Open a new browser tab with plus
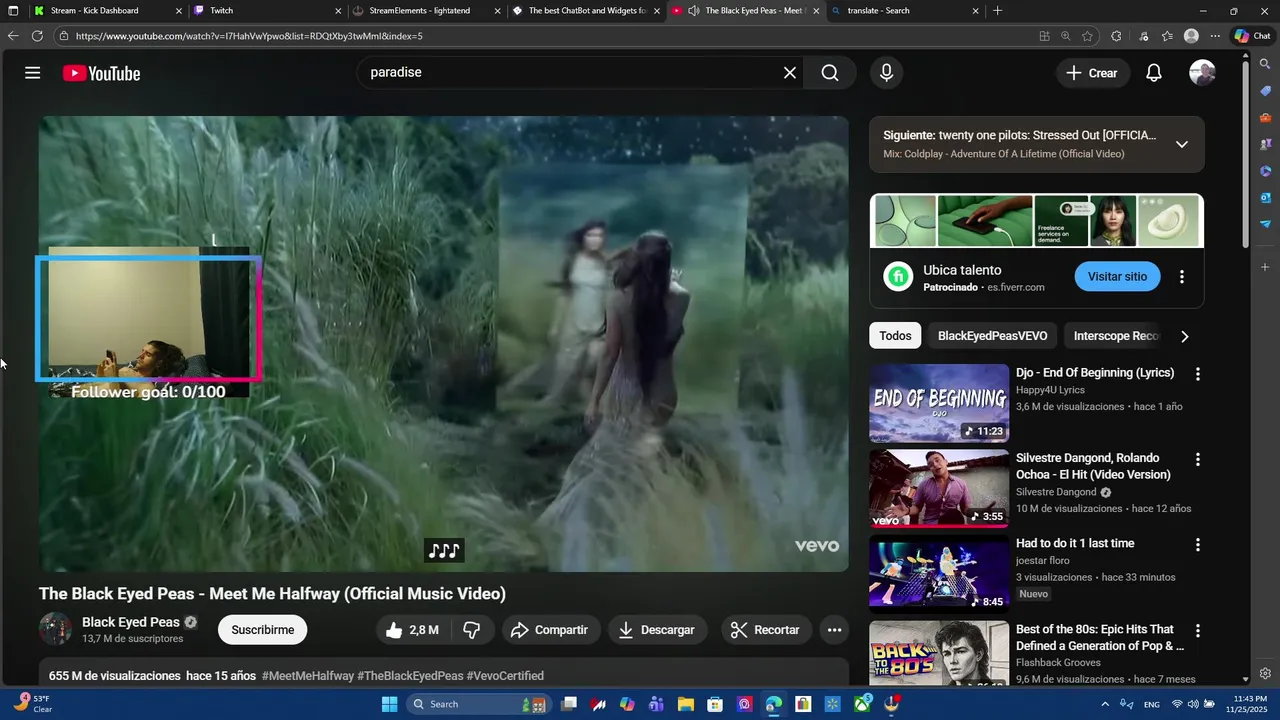This screenshot has width=1280, height=720. (x=997, y=11)
